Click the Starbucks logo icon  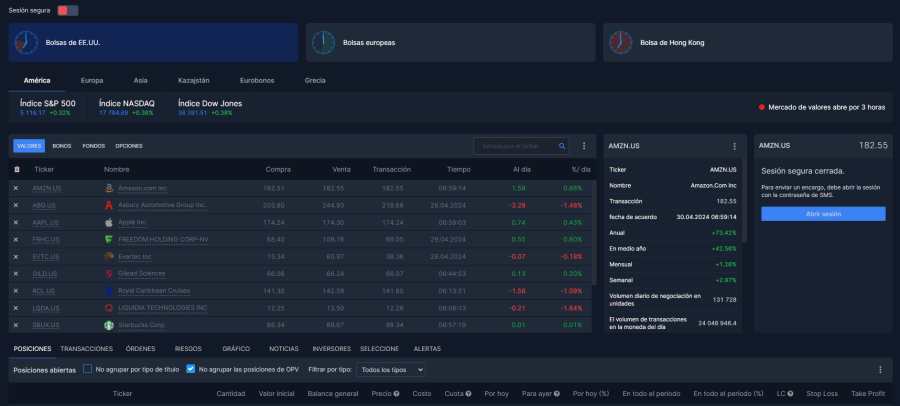point(108,325)
